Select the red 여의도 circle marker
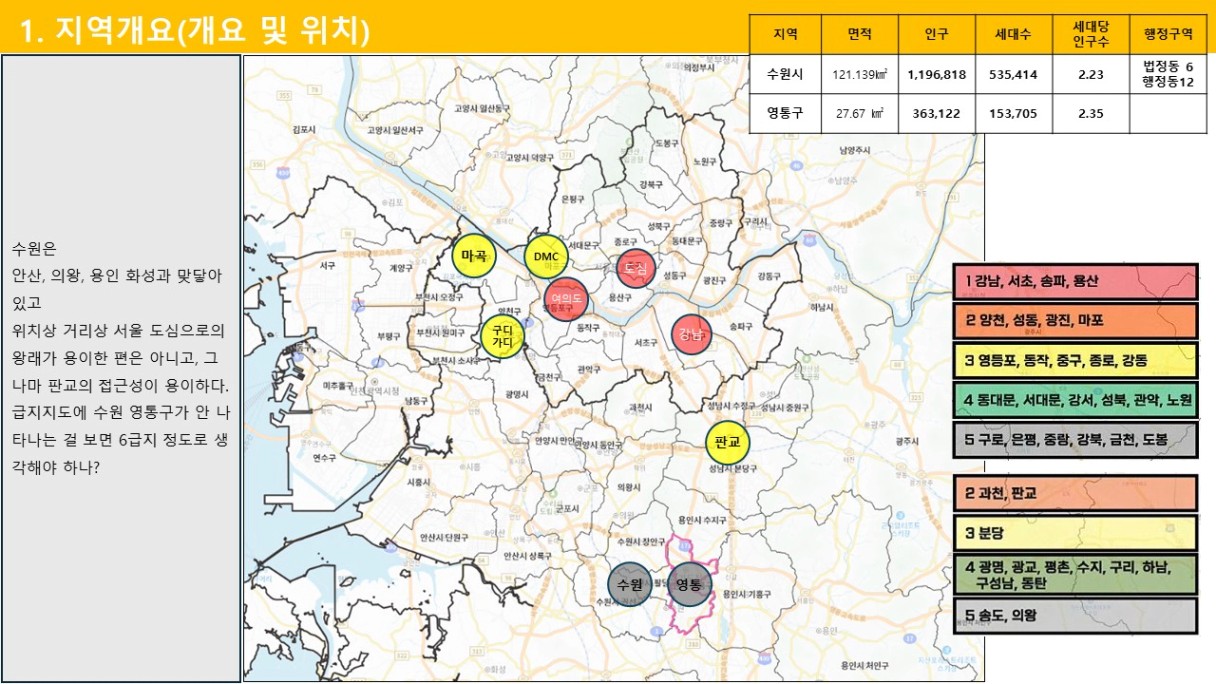This screenshot has height=684, width=1216. [566, 297]
